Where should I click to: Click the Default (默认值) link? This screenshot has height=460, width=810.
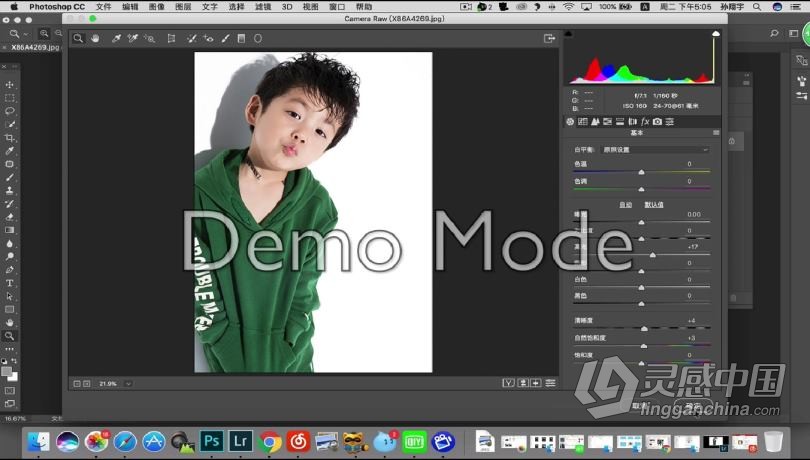[x=654, y=205]
